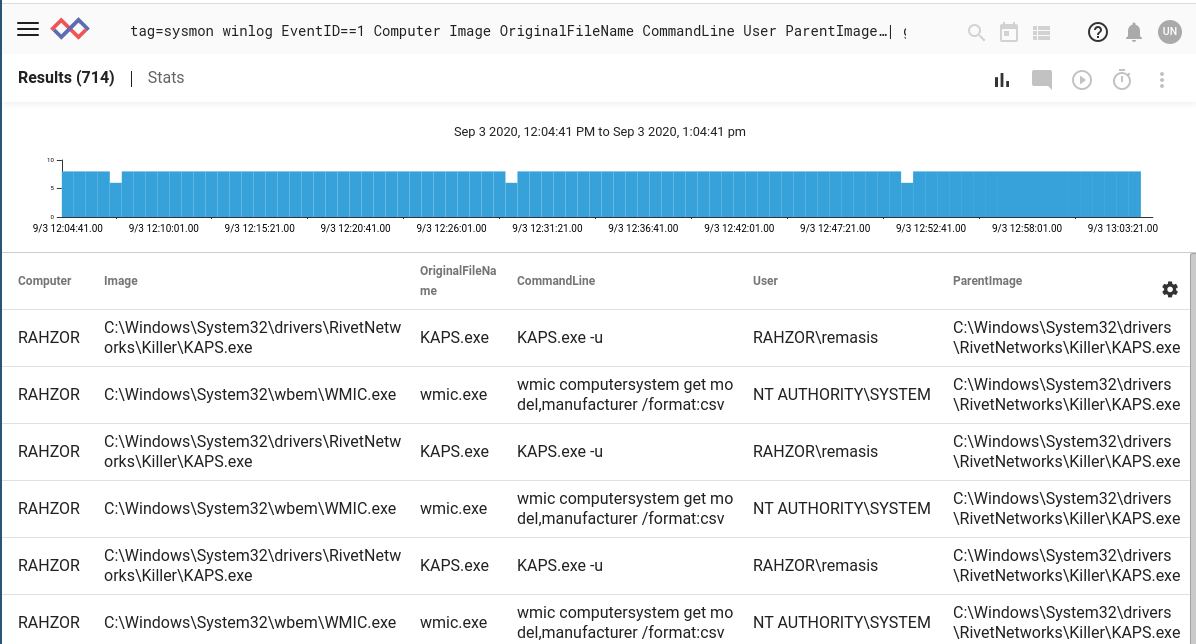The height and width of the screenshot is (644, 1196).
Task: Open the hamburger navigation menu
Action: tap(28, 27)
